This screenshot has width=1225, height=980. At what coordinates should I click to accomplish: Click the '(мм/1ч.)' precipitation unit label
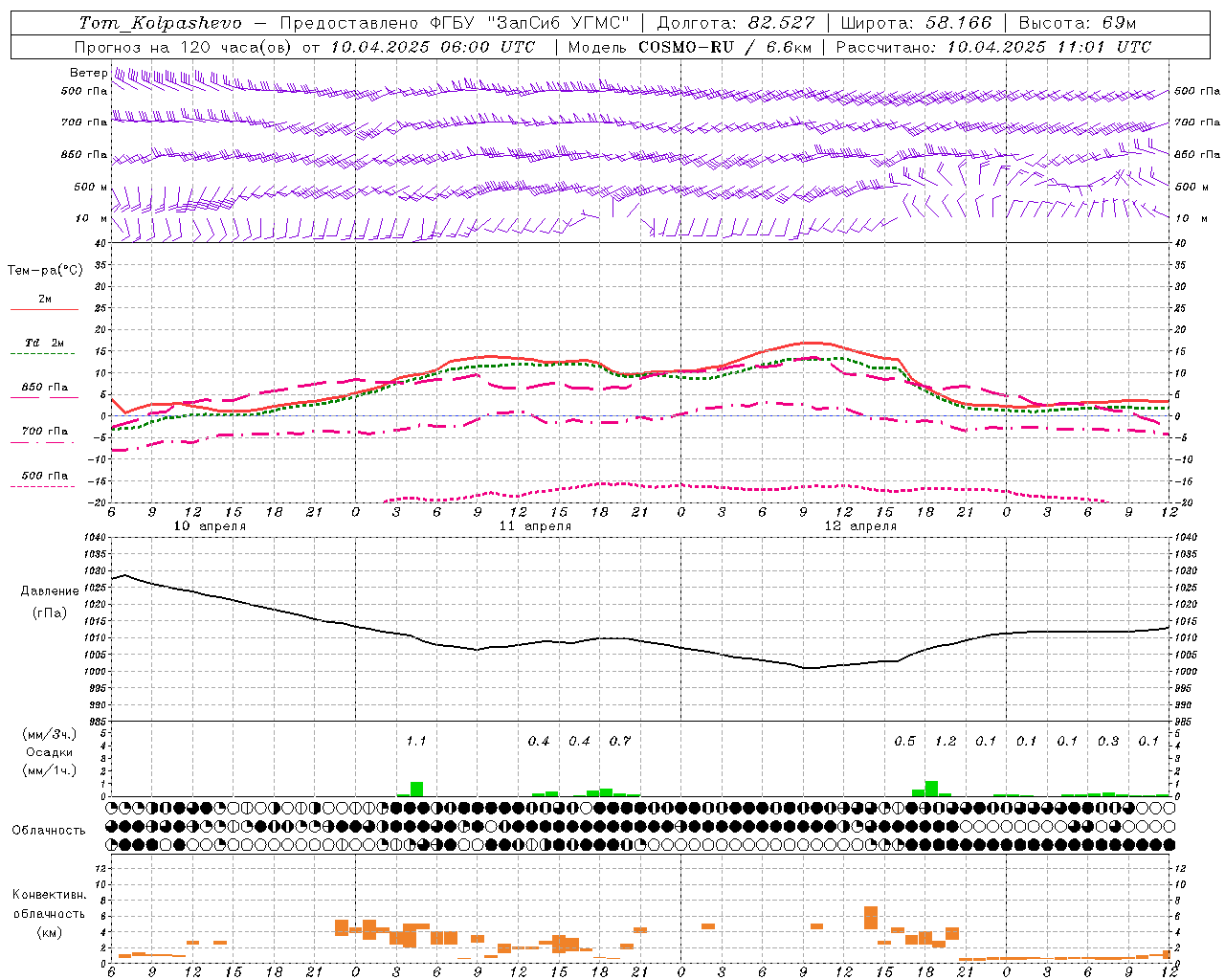tap(50, 769)
